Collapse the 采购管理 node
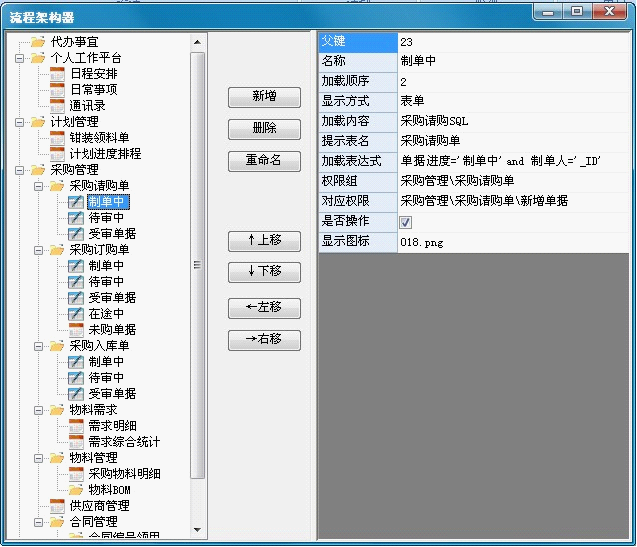637x547 pixels. [x=19, y=170]
